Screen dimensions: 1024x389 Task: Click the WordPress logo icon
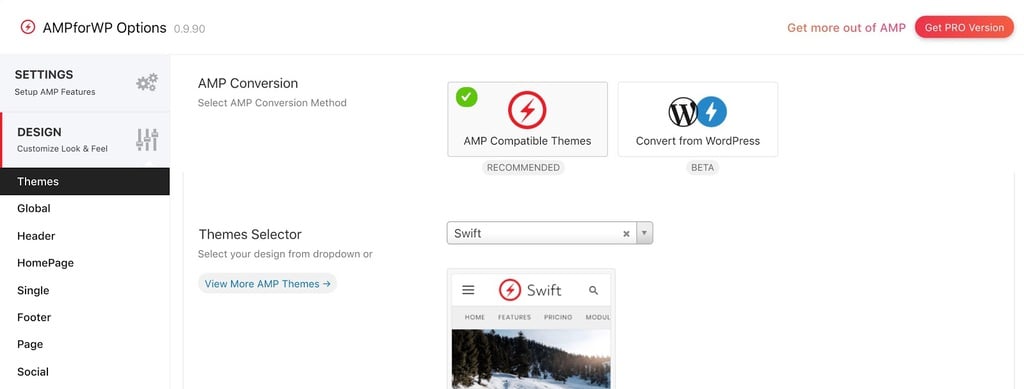(683, 112)
